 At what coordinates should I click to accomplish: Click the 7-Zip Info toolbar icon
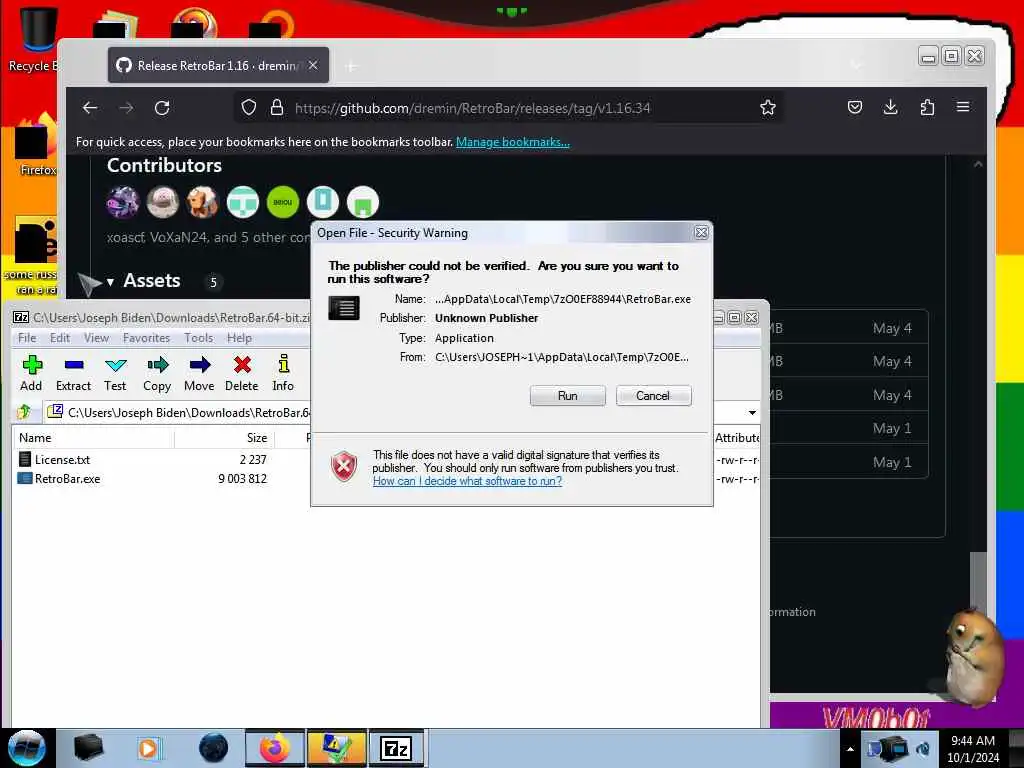(283, 373)
